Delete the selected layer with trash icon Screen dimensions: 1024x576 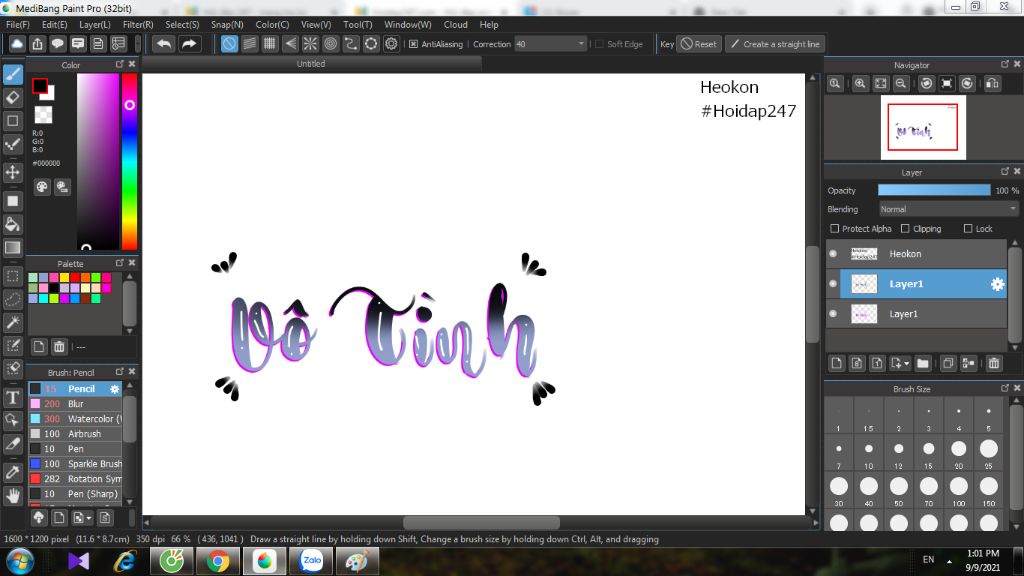[x=994, y=363]
